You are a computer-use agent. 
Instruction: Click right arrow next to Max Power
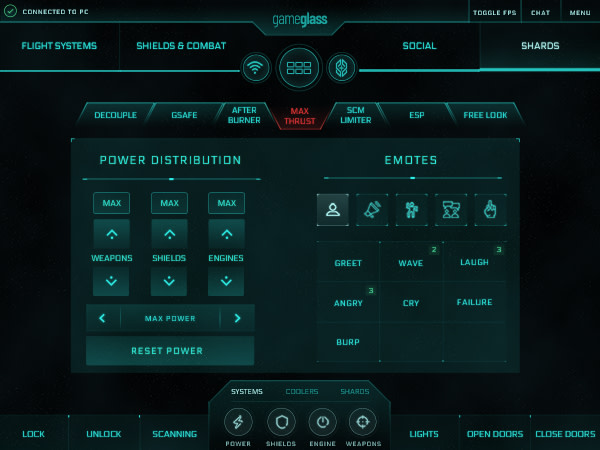tap(237, 319)
